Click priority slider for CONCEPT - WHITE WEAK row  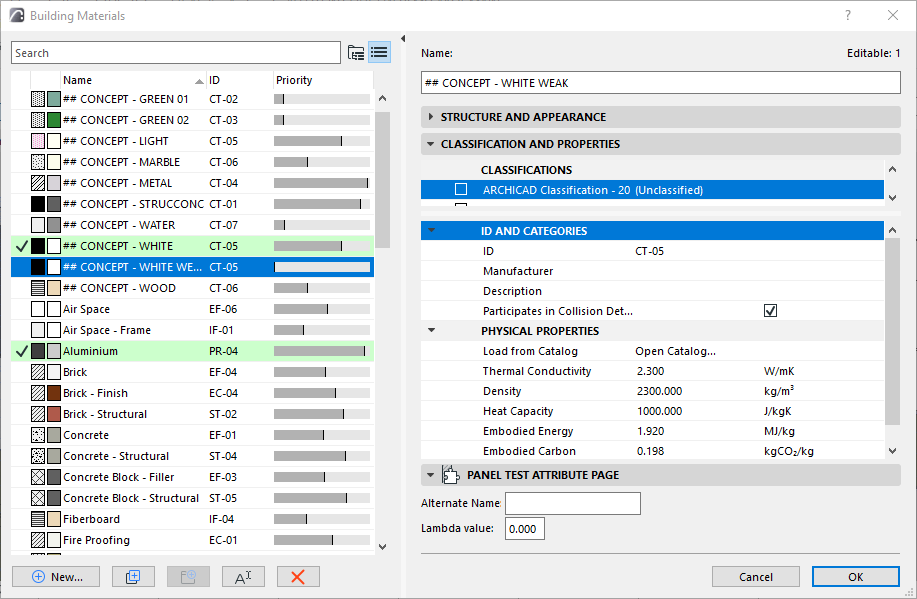(x=322, y=267)
